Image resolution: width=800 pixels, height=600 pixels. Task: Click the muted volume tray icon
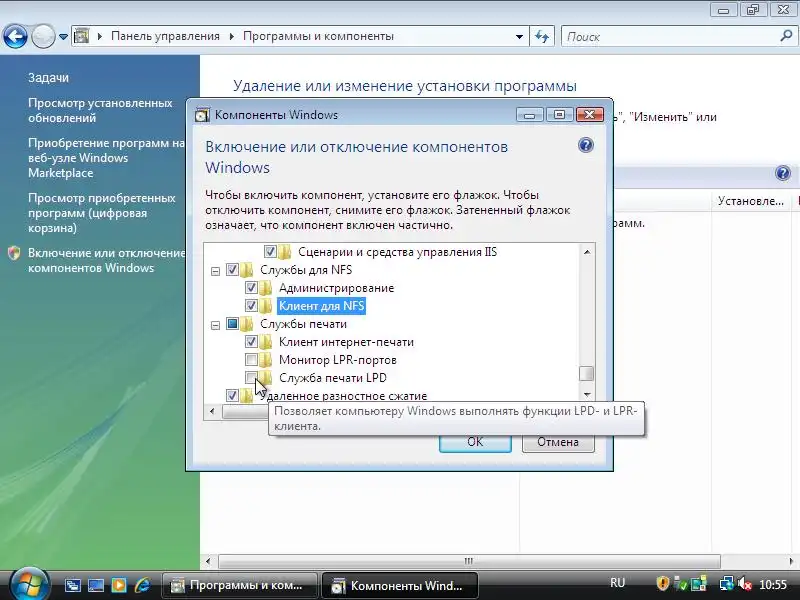click(745, 583)
